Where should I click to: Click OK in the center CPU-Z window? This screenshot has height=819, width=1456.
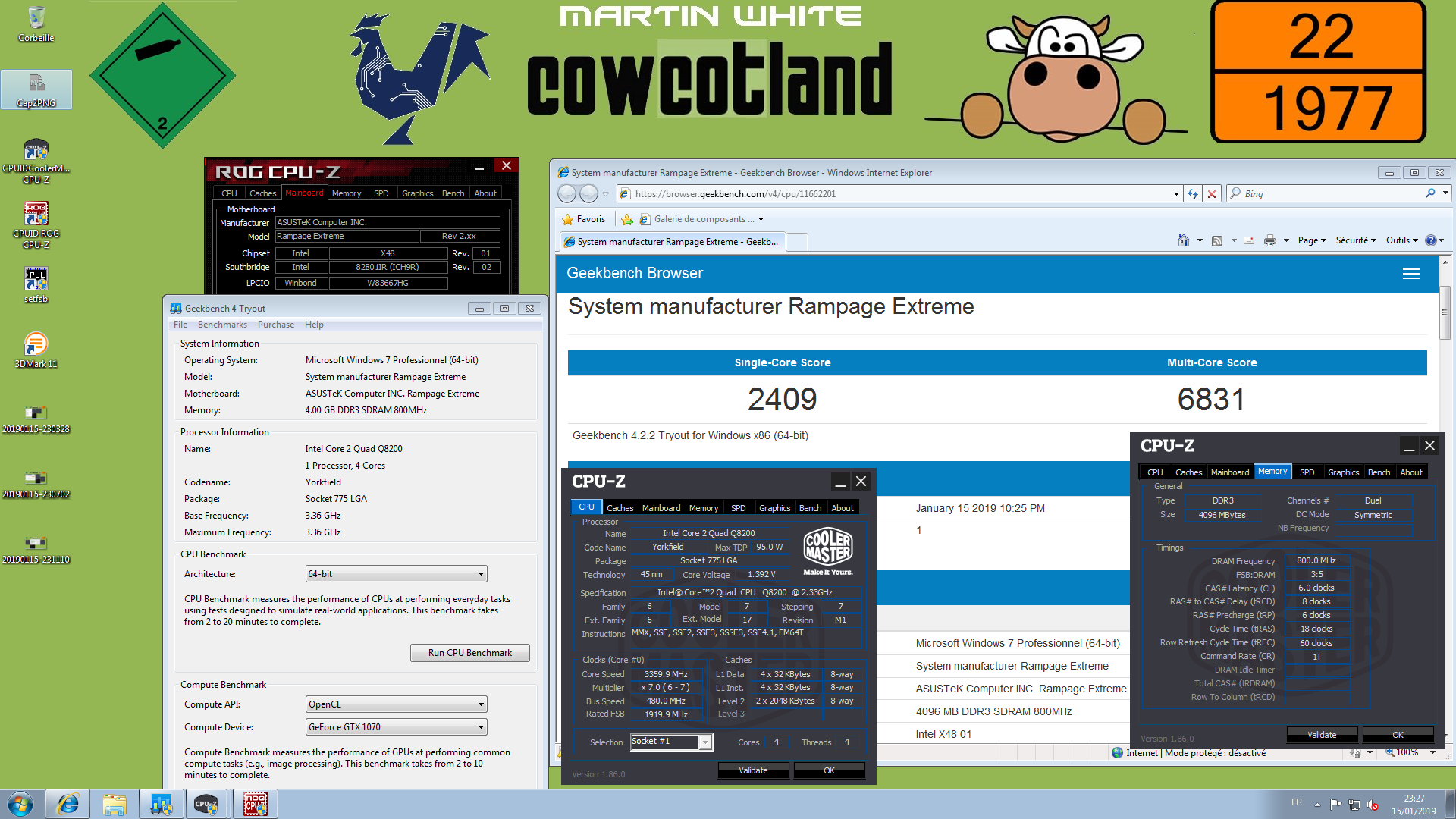[x=829, y=770]
